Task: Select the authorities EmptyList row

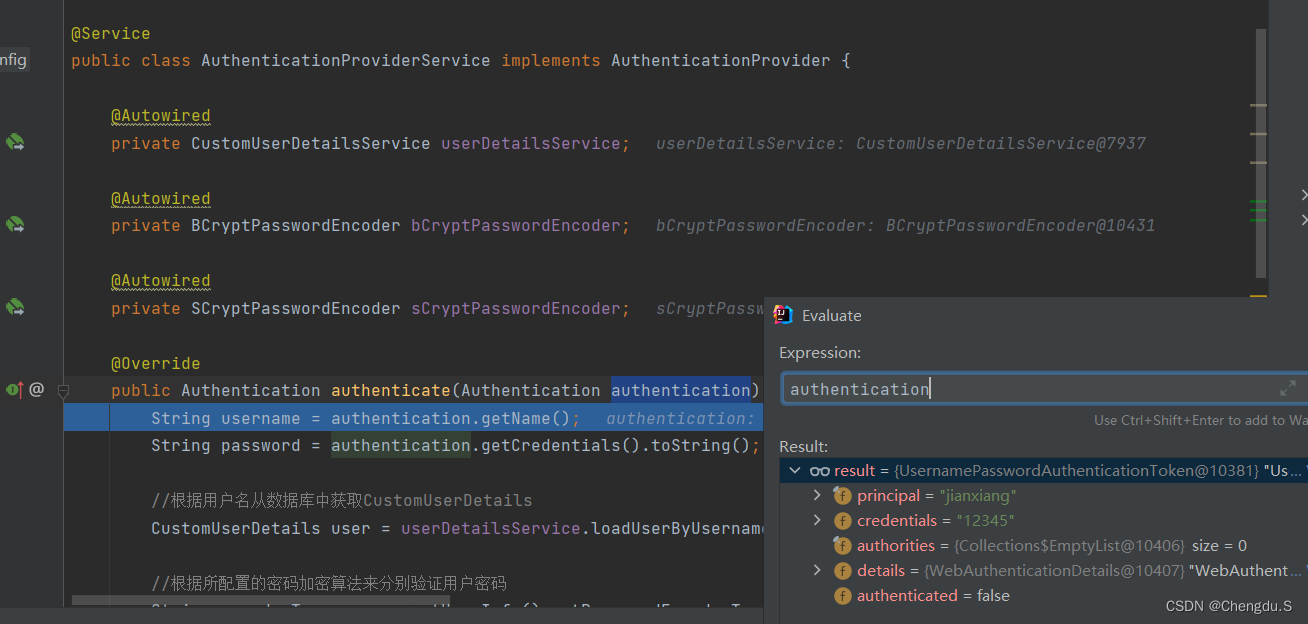Action: pos(1043,546)
